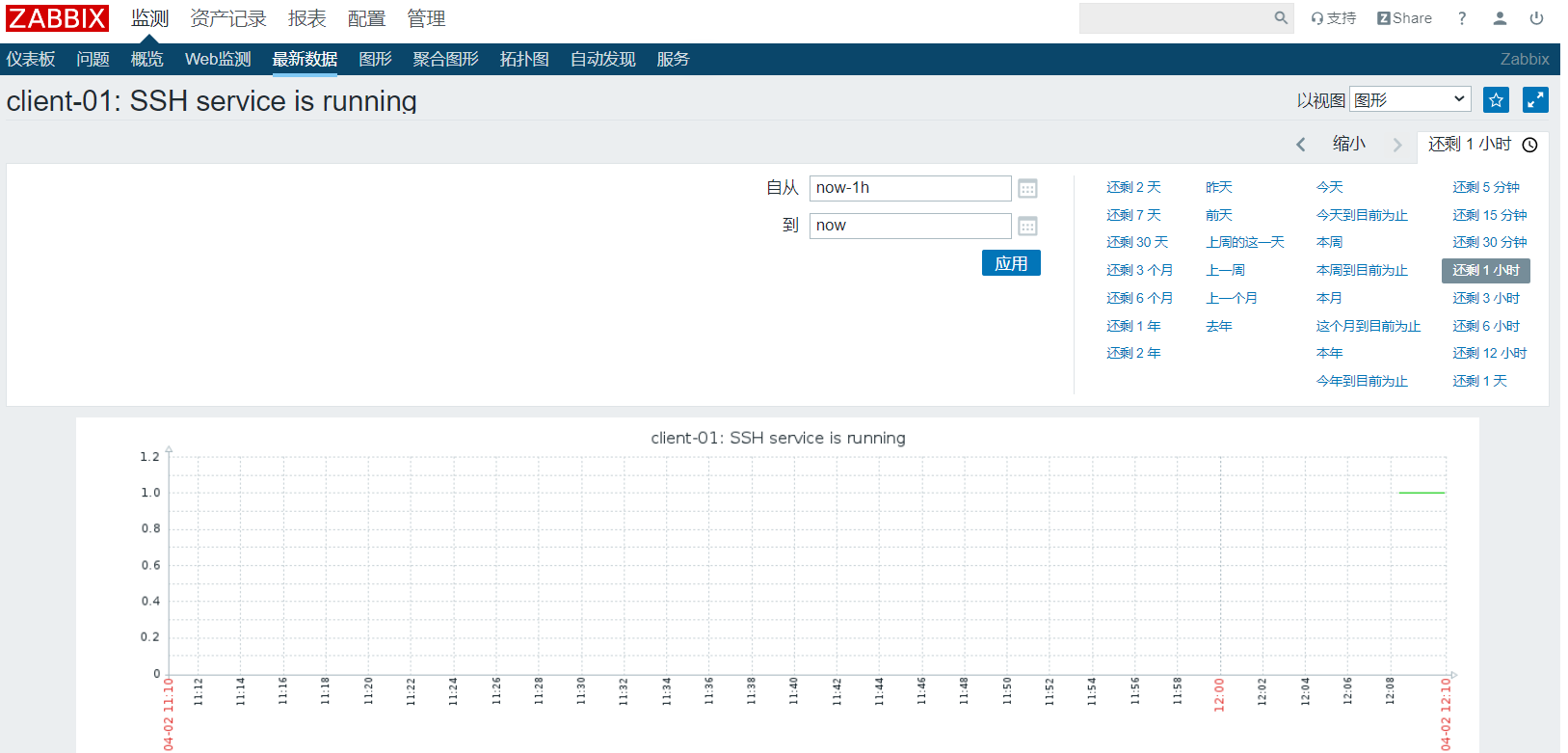Open the 以视图 图形 dropdown
Screen dimensions: 1568x753
tap(1410, 99)
